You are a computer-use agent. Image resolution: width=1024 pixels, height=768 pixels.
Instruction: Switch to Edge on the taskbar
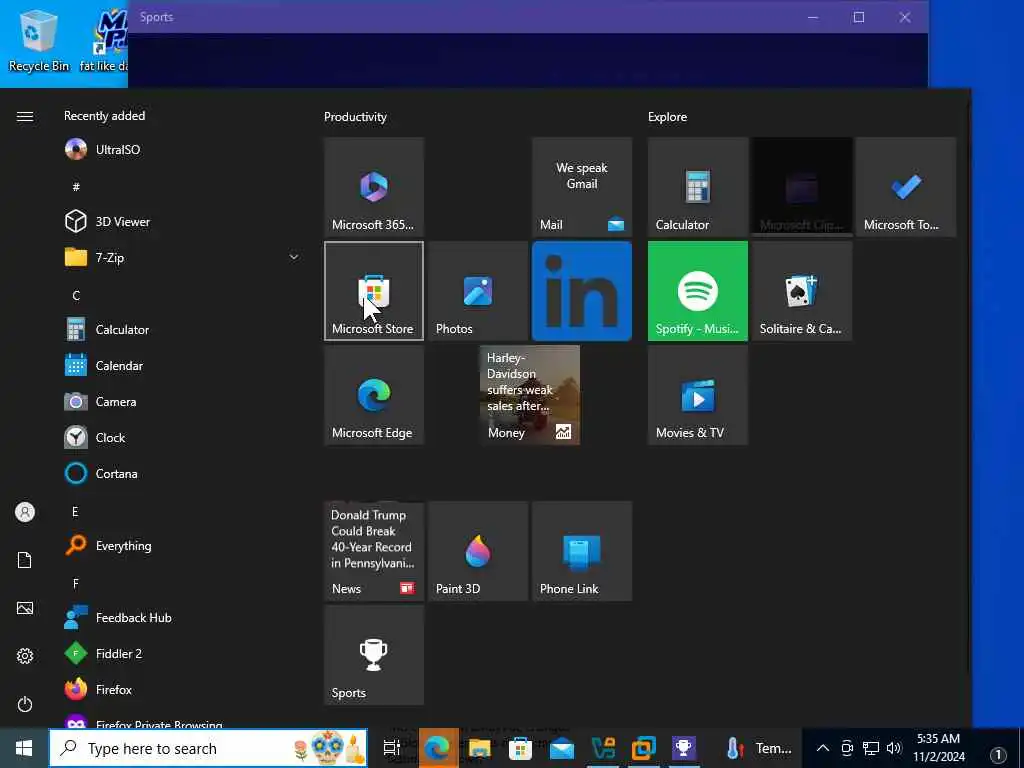point(437,748)
